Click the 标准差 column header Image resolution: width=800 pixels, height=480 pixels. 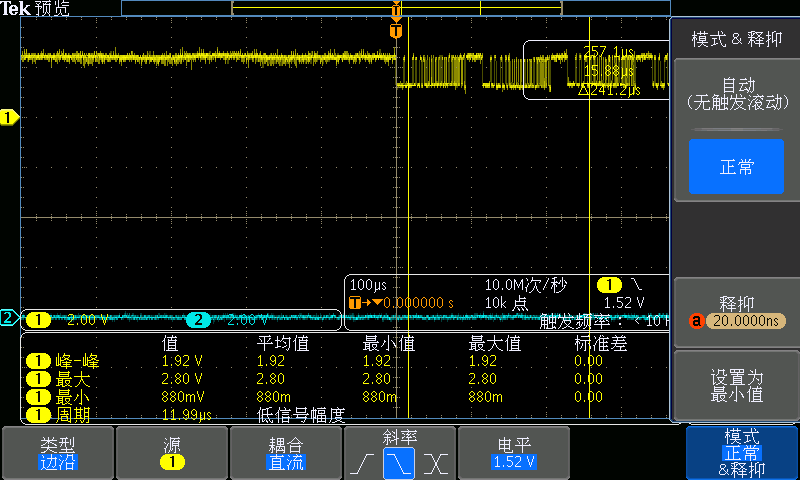601,343
